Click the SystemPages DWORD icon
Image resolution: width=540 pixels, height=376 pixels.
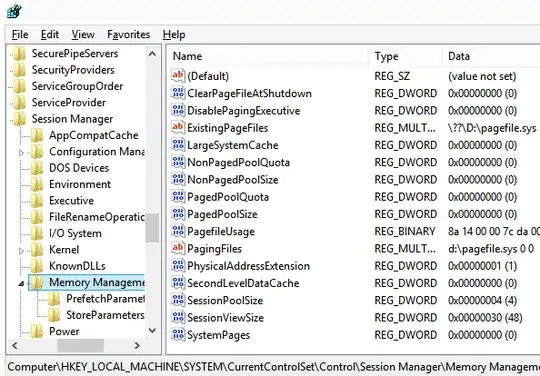[x=178, y=335]
